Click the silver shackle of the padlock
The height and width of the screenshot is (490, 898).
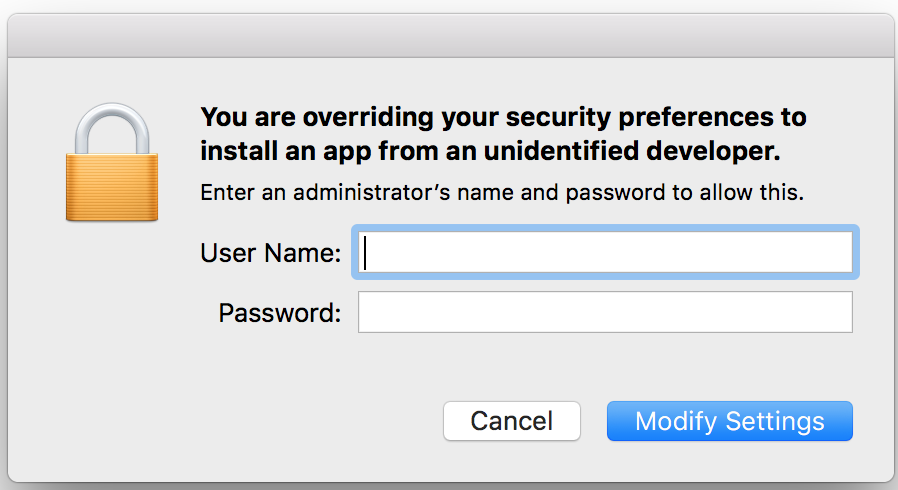tap(112, 129)
